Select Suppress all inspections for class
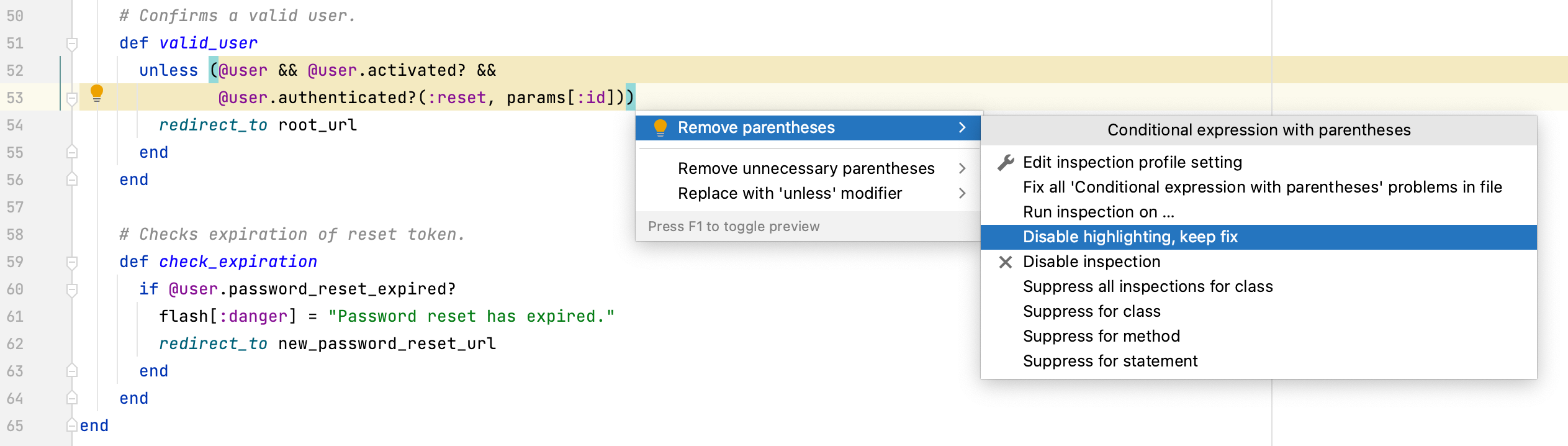This screenshot has height=446, width=1568. point(1147,287)
